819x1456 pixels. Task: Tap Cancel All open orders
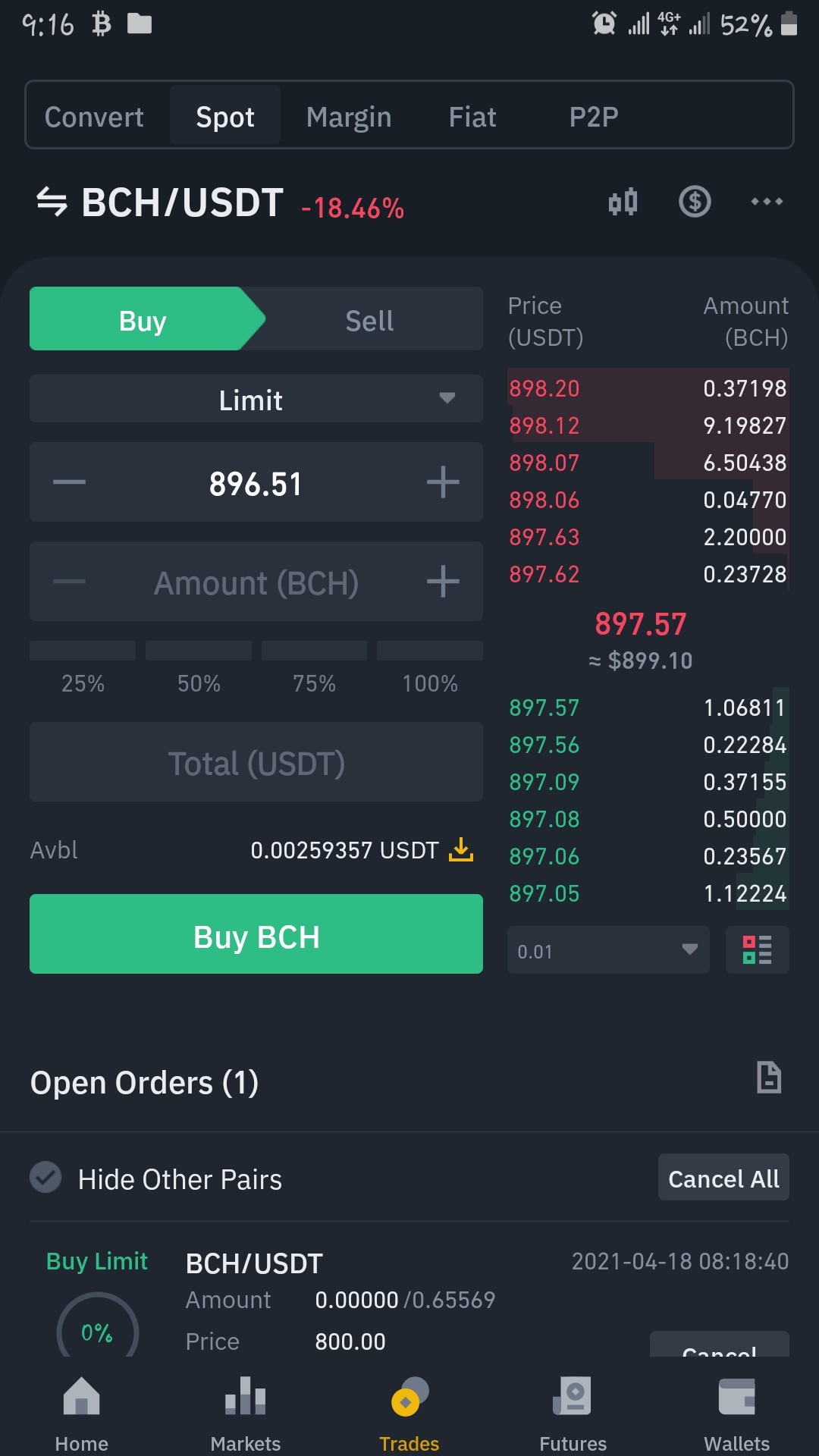pyautogui.click(x=723, y=1178)
